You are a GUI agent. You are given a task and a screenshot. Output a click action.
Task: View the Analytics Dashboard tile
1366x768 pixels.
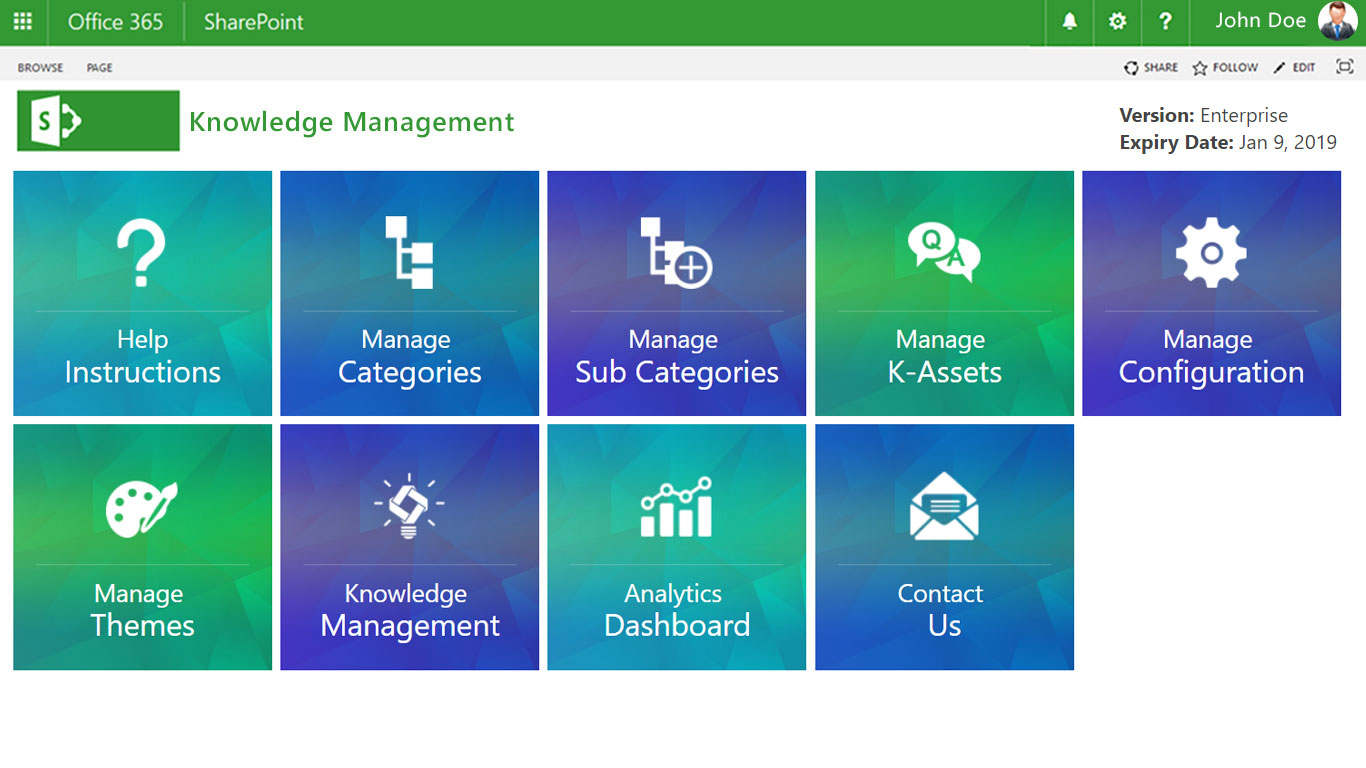point(676,547)
